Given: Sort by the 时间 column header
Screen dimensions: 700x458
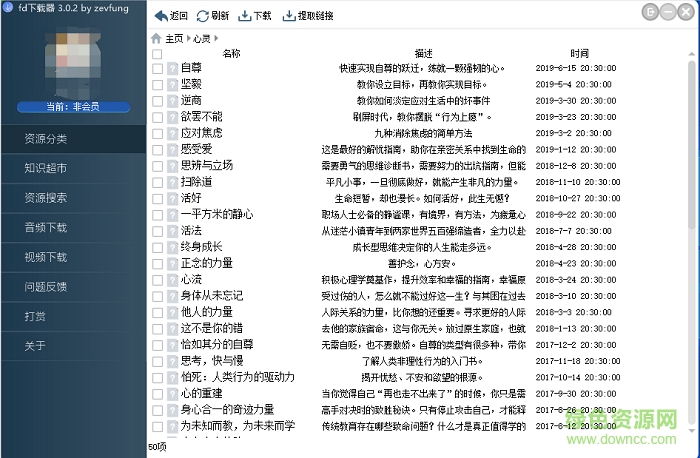Looking at the screenshot, I should coord(579,53).
